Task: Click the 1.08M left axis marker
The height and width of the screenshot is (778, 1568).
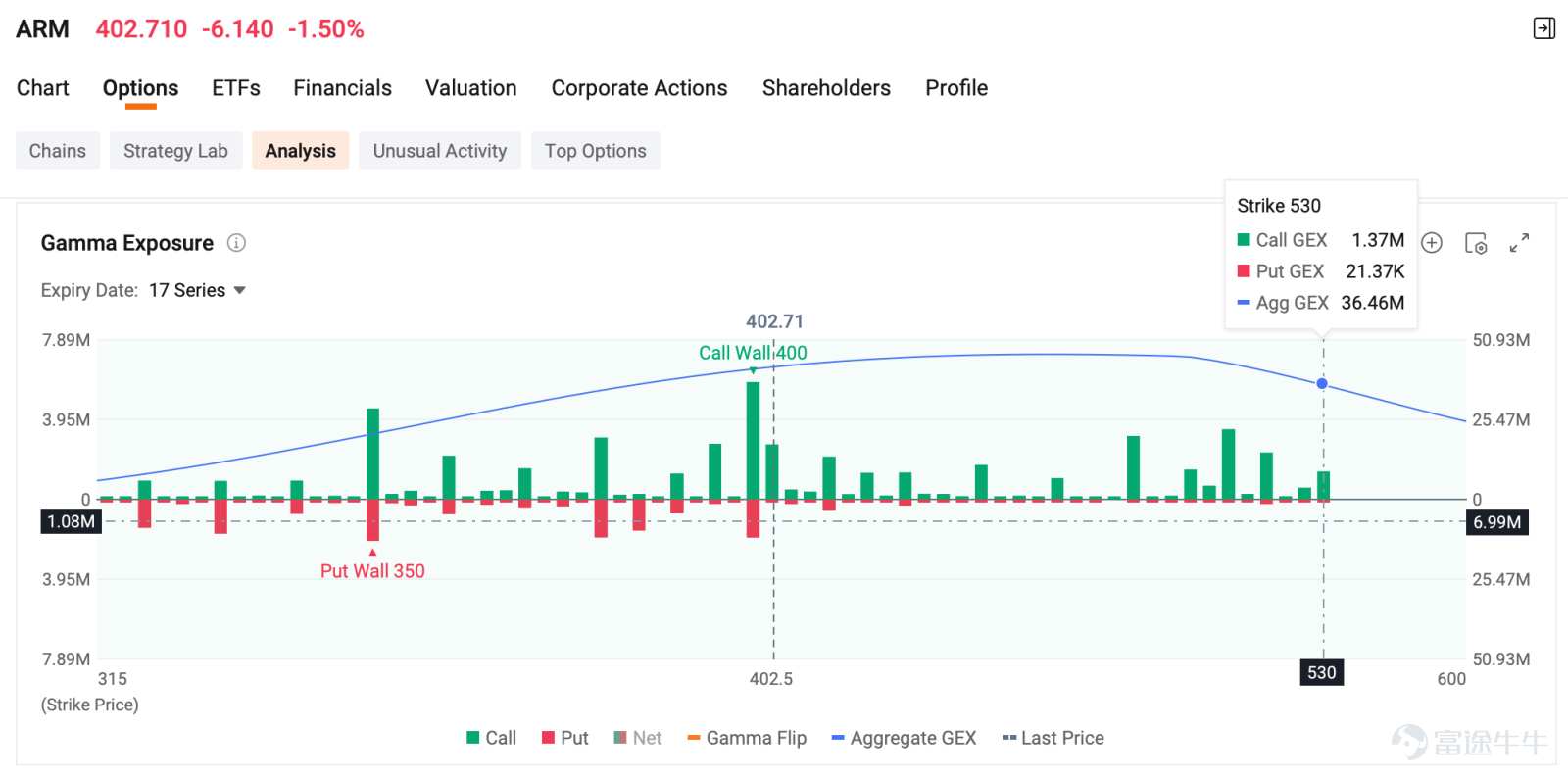Action: click(72, 522)
